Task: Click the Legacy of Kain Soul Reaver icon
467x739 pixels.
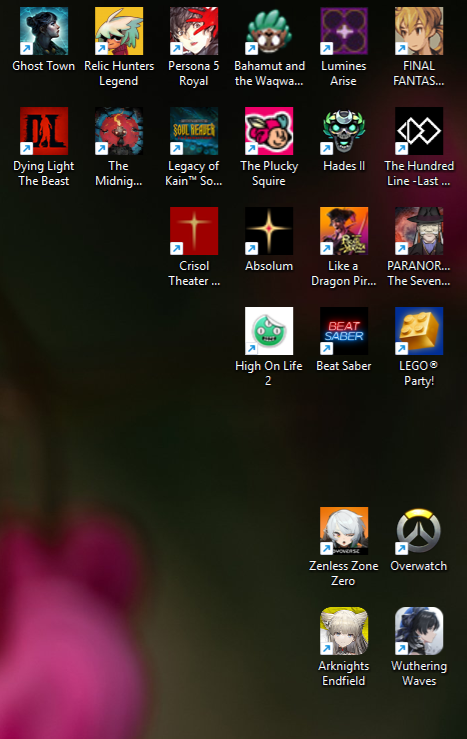Action: (194, 131)
